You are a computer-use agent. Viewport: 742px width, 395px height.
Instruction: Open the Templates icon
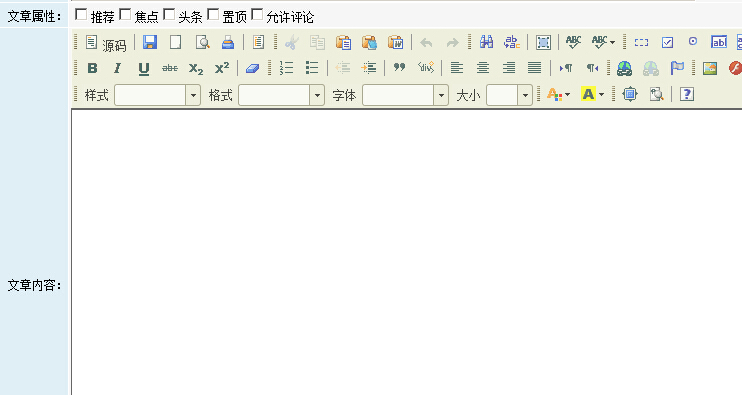click(258, 42)
